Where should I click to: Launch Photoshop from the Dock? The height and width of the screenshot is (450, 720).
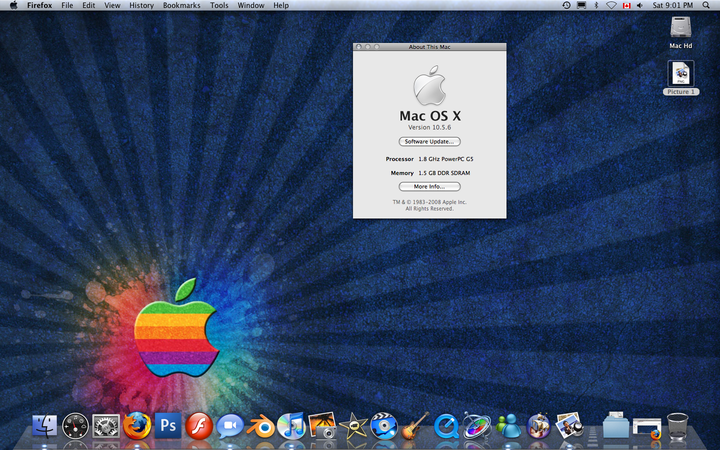point(168,425)
